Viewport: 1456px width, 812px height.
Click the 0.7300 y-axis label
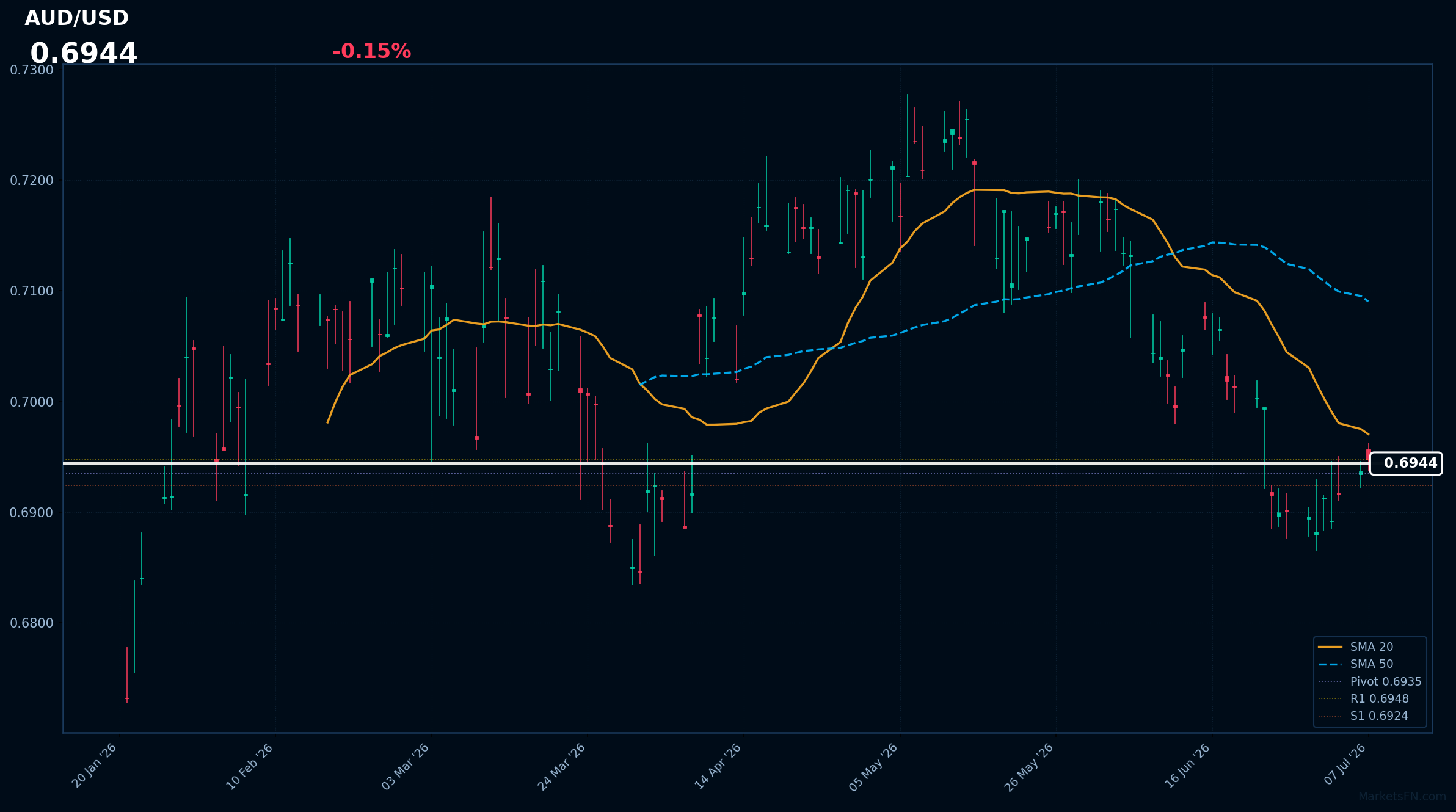pyautogui.click(x=32, y=70)
